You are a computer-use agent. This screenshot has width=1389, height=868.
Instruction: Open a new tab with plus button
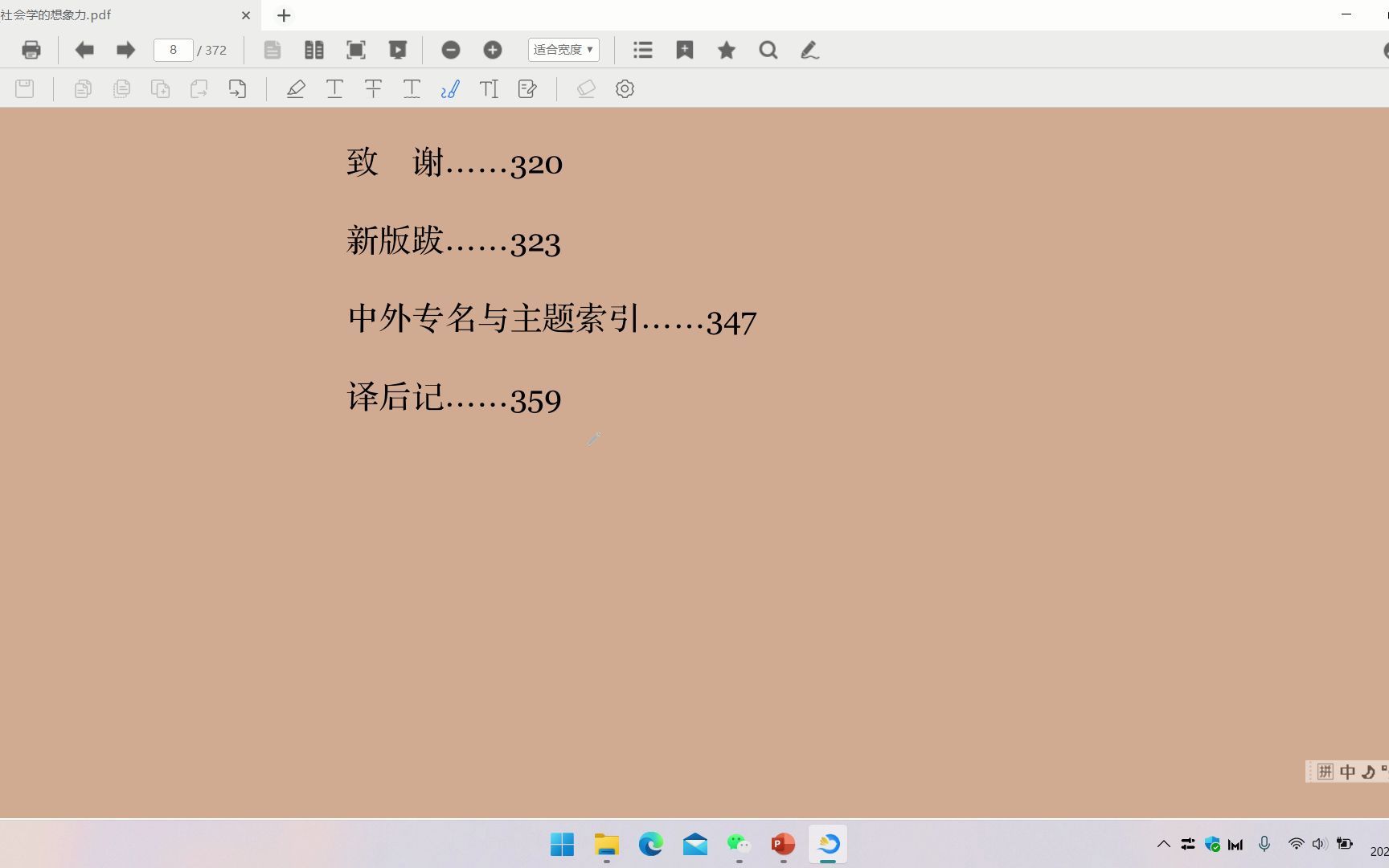pyautogui.click(x=284, y=15)
